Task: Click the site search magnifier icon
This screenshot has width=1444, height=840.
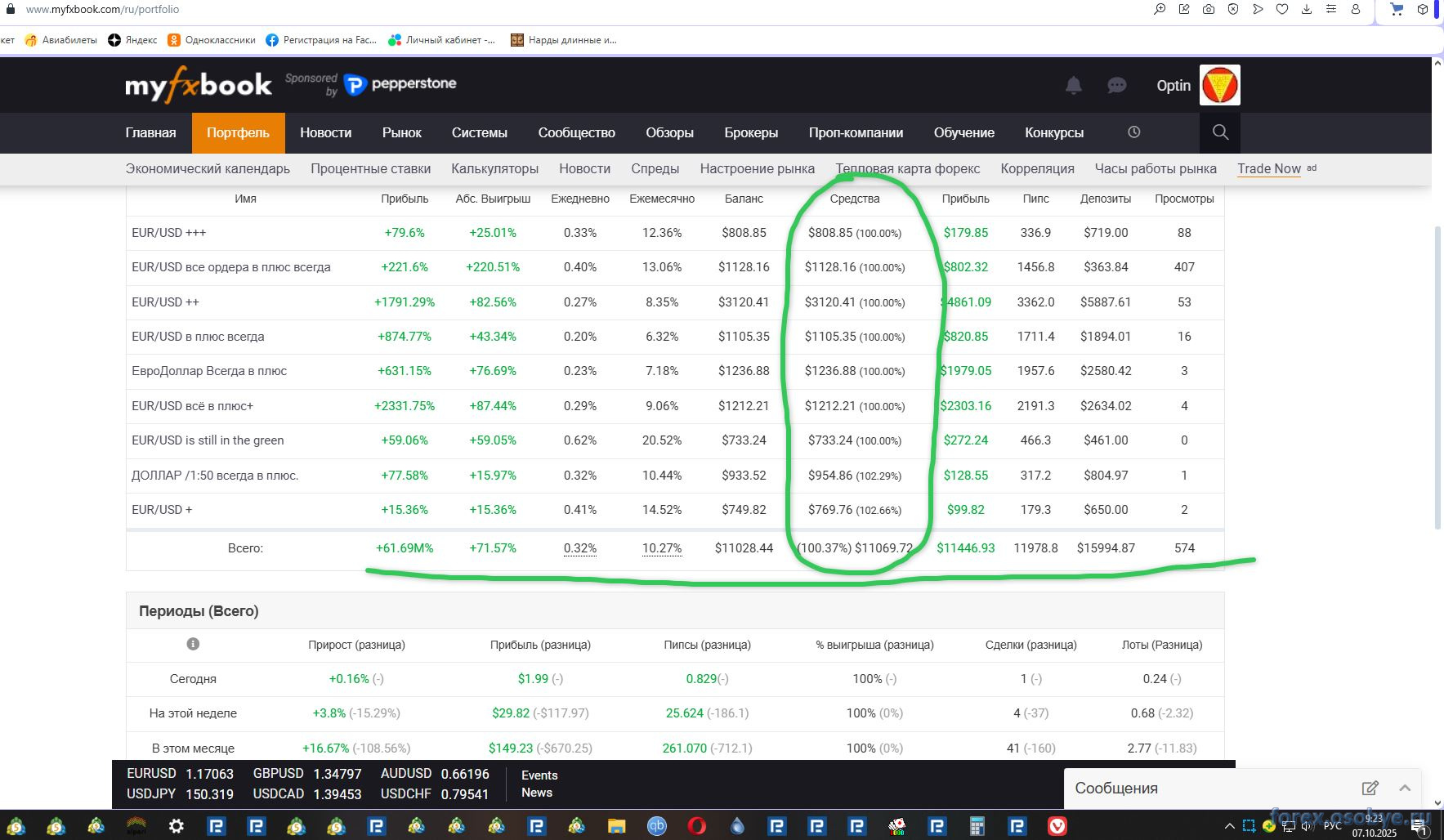Action: [x=1220, y=132]
